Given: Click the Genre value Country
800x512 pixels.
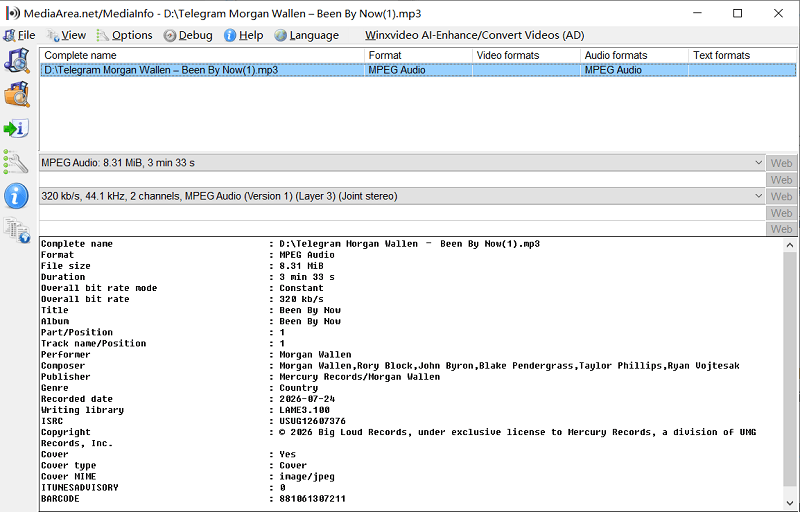Looking at the screenshot, I should 298,388.
